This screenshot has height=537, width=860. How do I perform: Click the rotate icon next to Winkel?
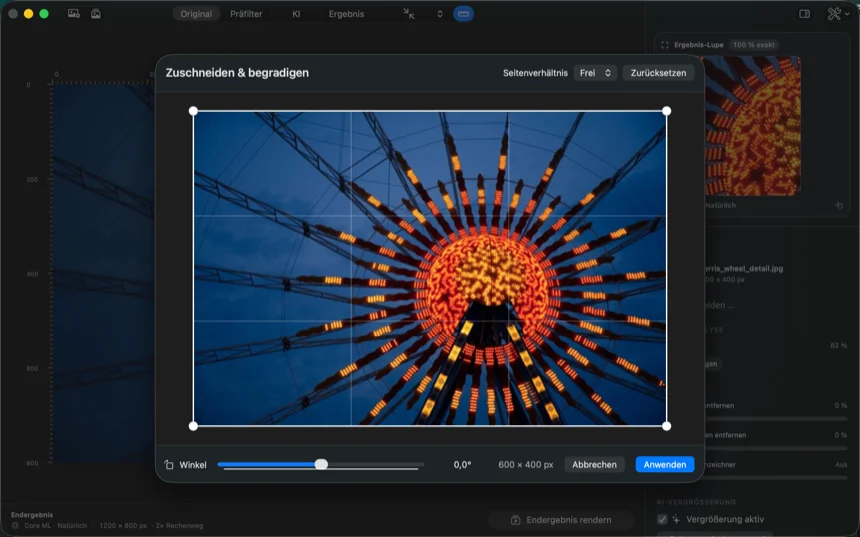click(169, 465)
